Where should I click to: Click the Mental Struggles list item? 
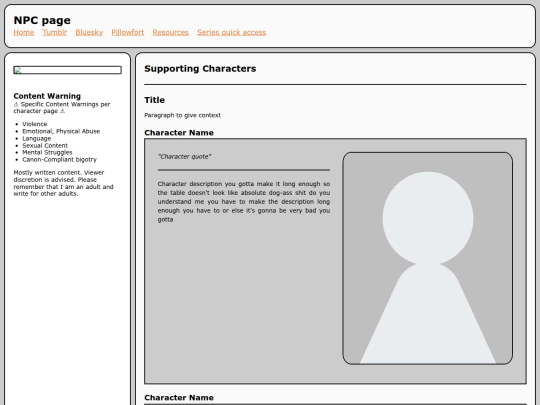[48, 152]
